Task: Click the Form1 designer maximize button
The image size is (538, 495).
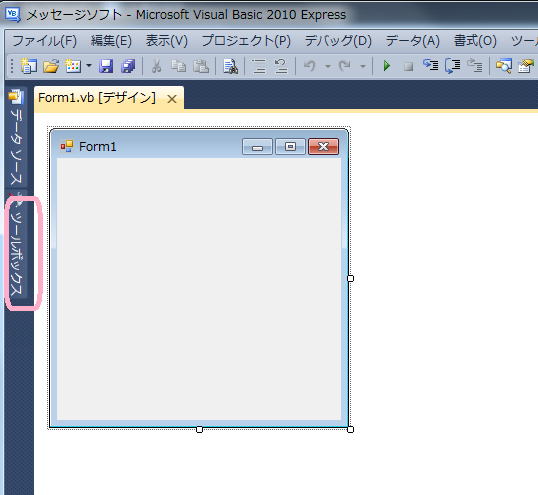Action: 290,147
